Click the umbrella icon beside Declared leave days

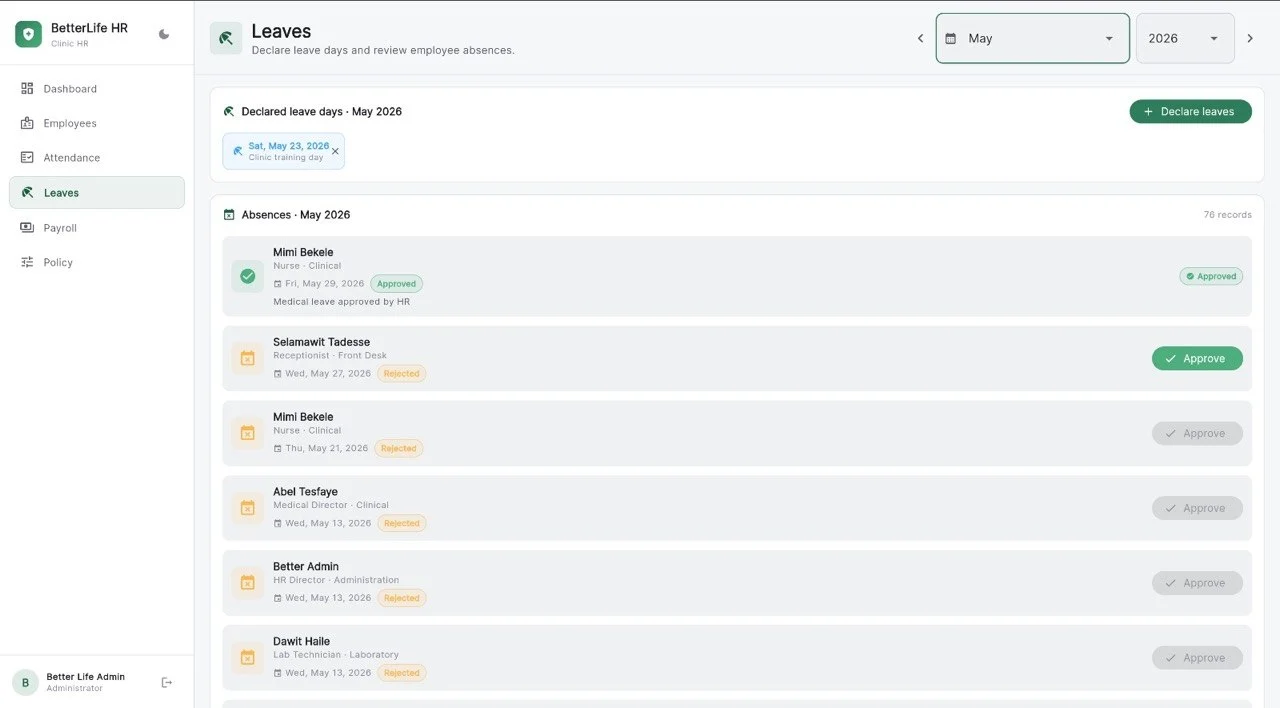coord(229,112)
